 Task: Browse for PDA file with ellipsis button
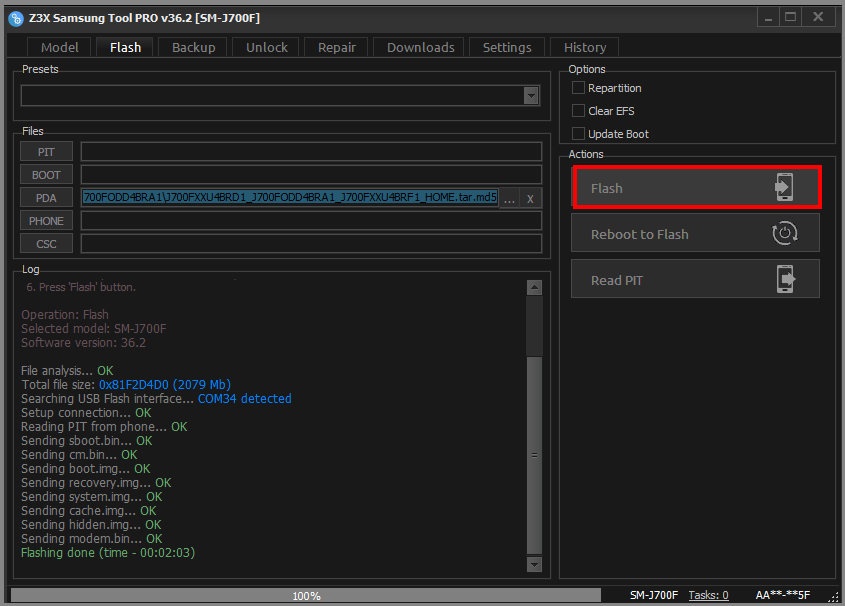pyautogui.click(x=509, y=198)
